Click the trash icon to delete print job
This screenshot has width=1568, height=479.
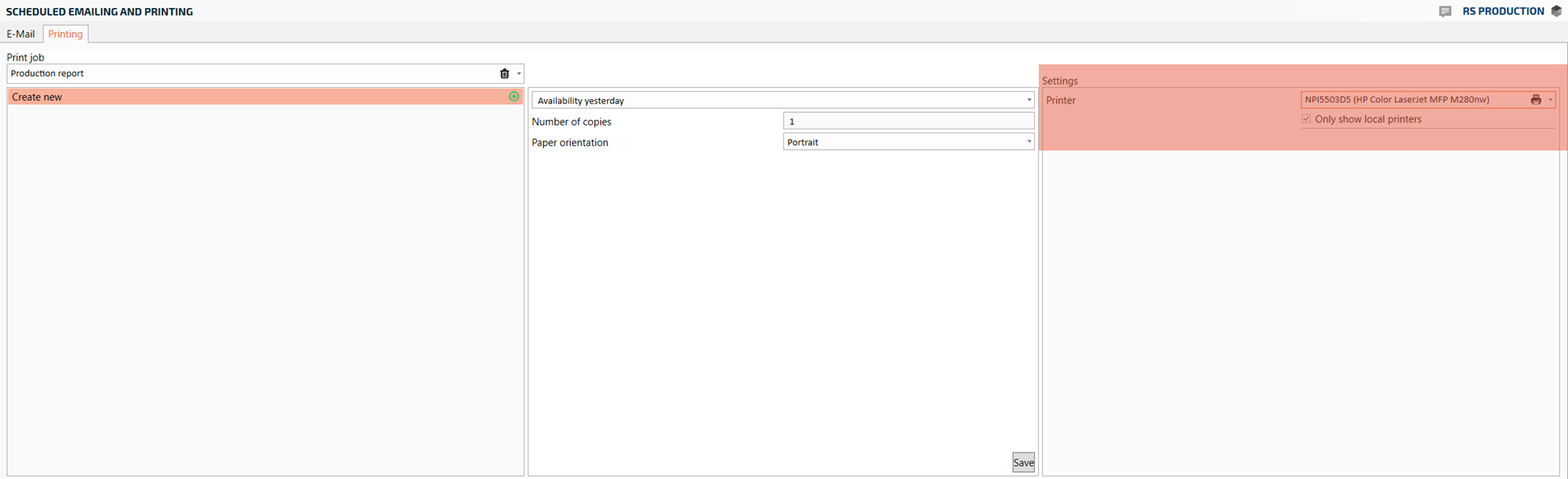coord(504,74)
